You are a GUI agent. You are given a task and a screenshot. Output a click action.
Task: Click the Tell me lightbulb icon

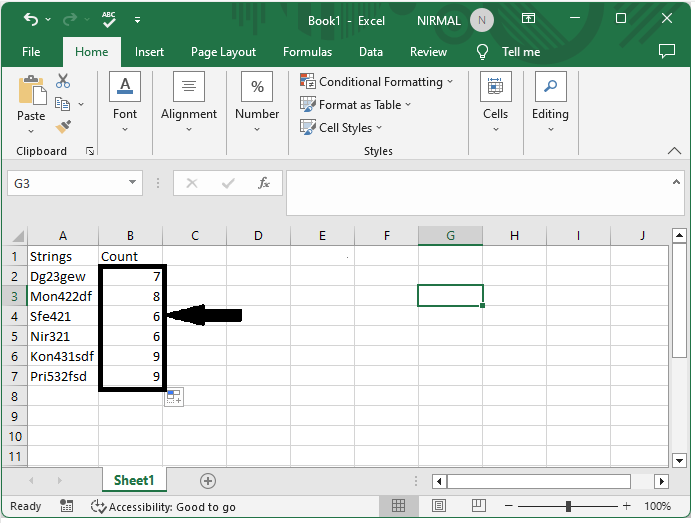tap(482, 52)
